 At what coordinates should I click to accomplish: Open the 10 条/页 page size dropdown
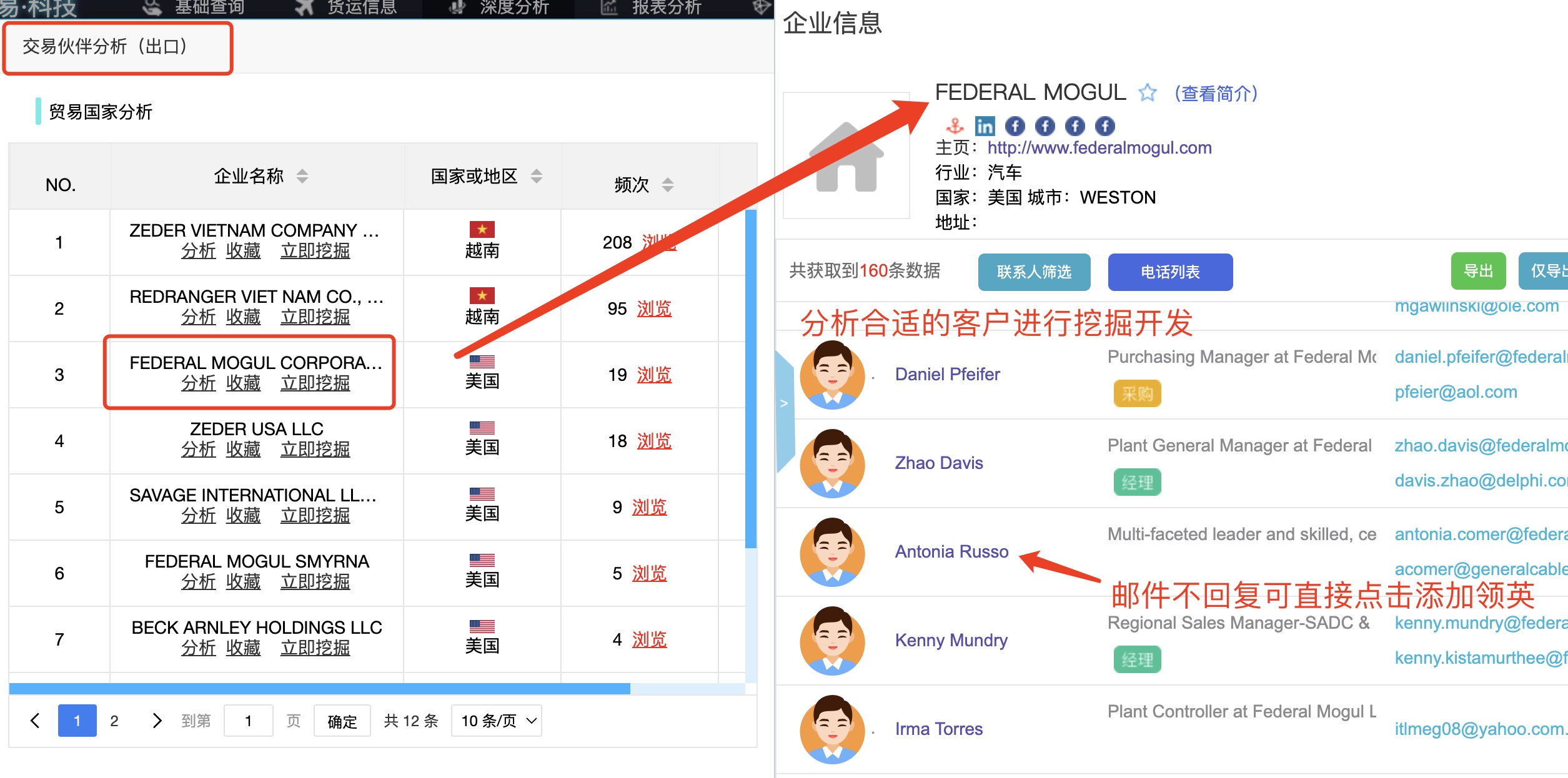pyautogui.click(x=497, y=721)
